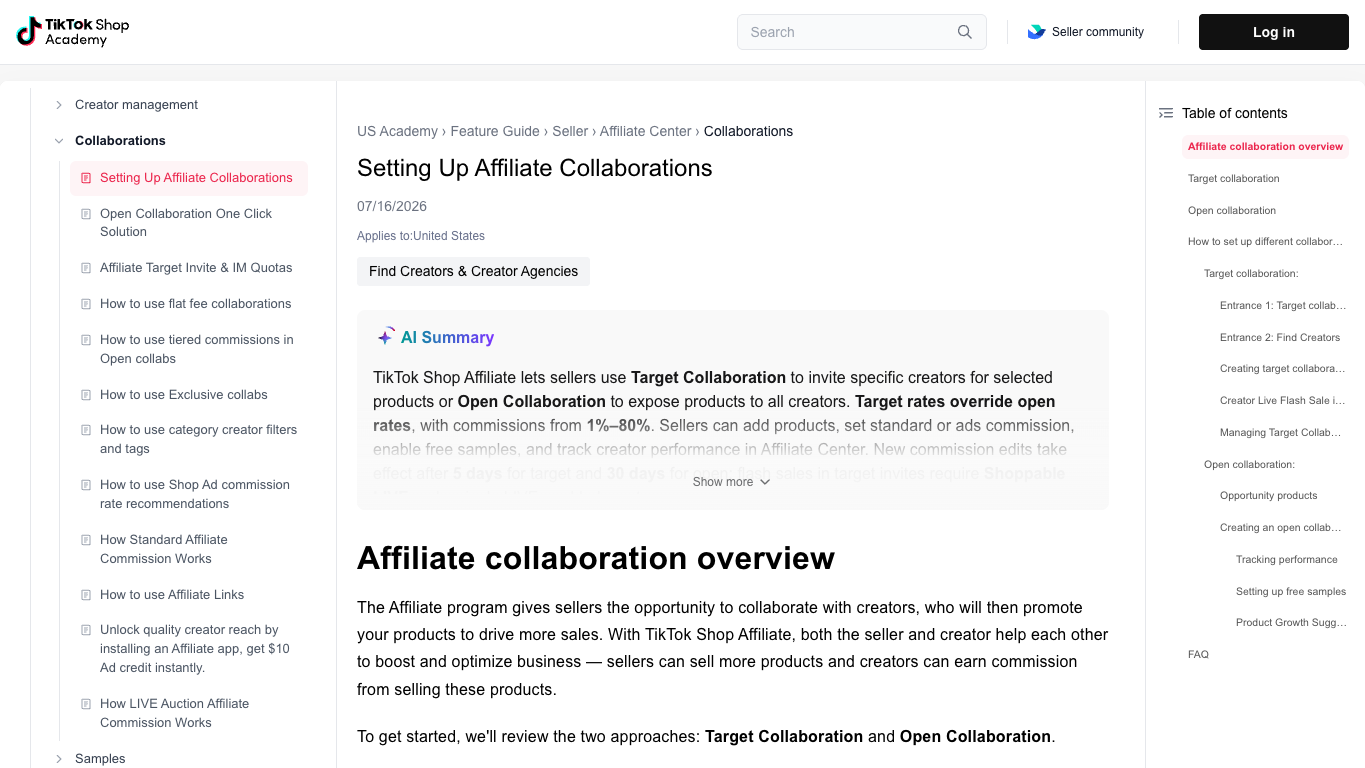Screen dimensions: 1365x768
Task: Click document icon beside Exclusive collabs item
Action: [86, 395]
